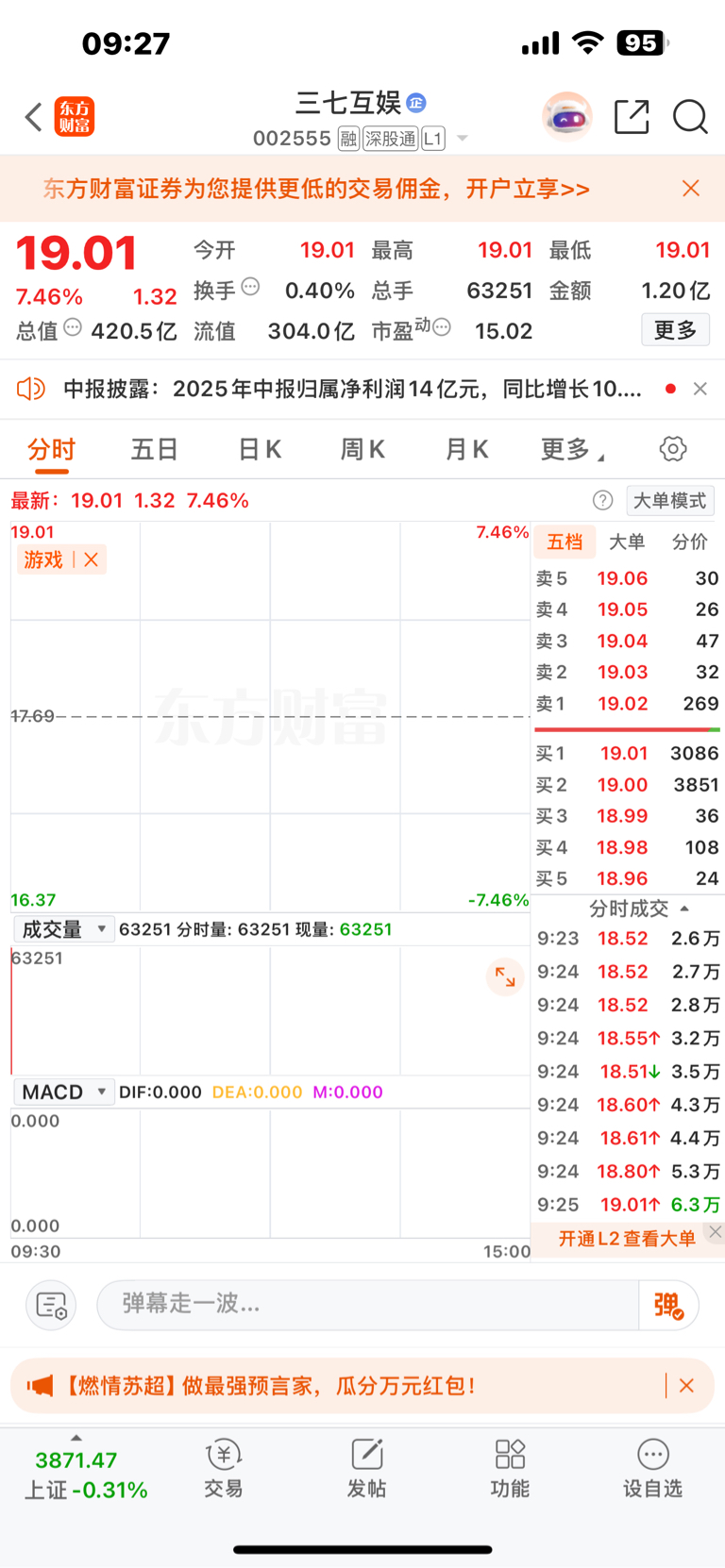The width and height of the screenshot is (725, 1568).
Task: Tap the 融 margin trading badge
Action: click(x=348, y=139)
